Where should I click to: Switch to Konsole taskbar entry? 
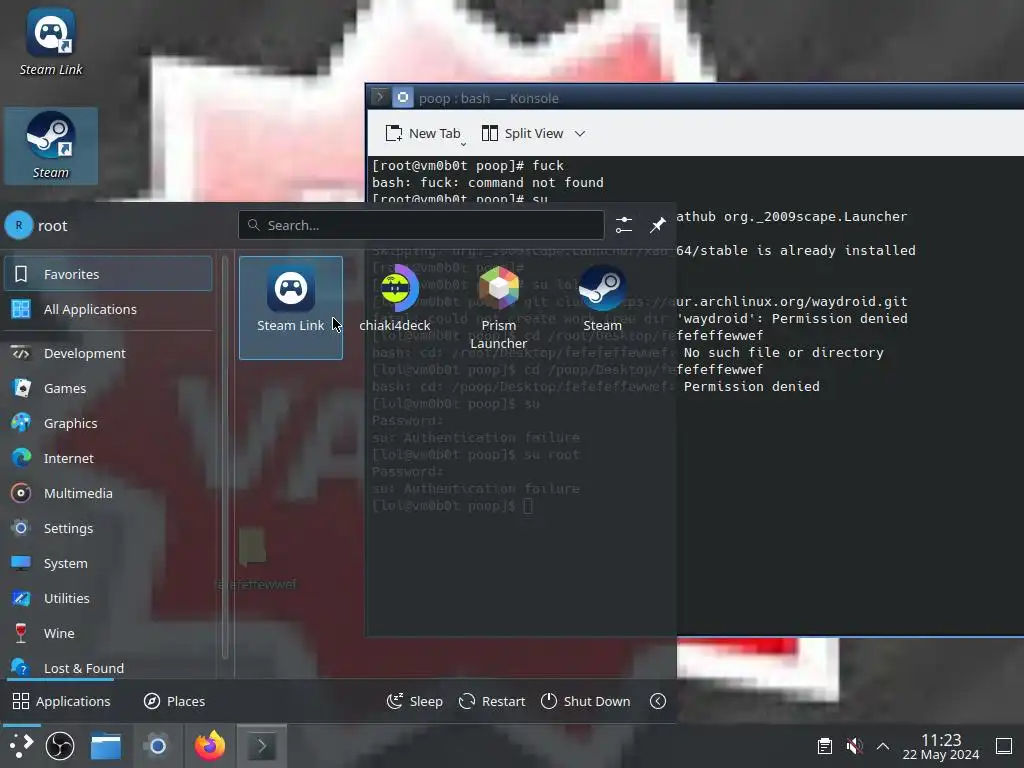(262, 746)
